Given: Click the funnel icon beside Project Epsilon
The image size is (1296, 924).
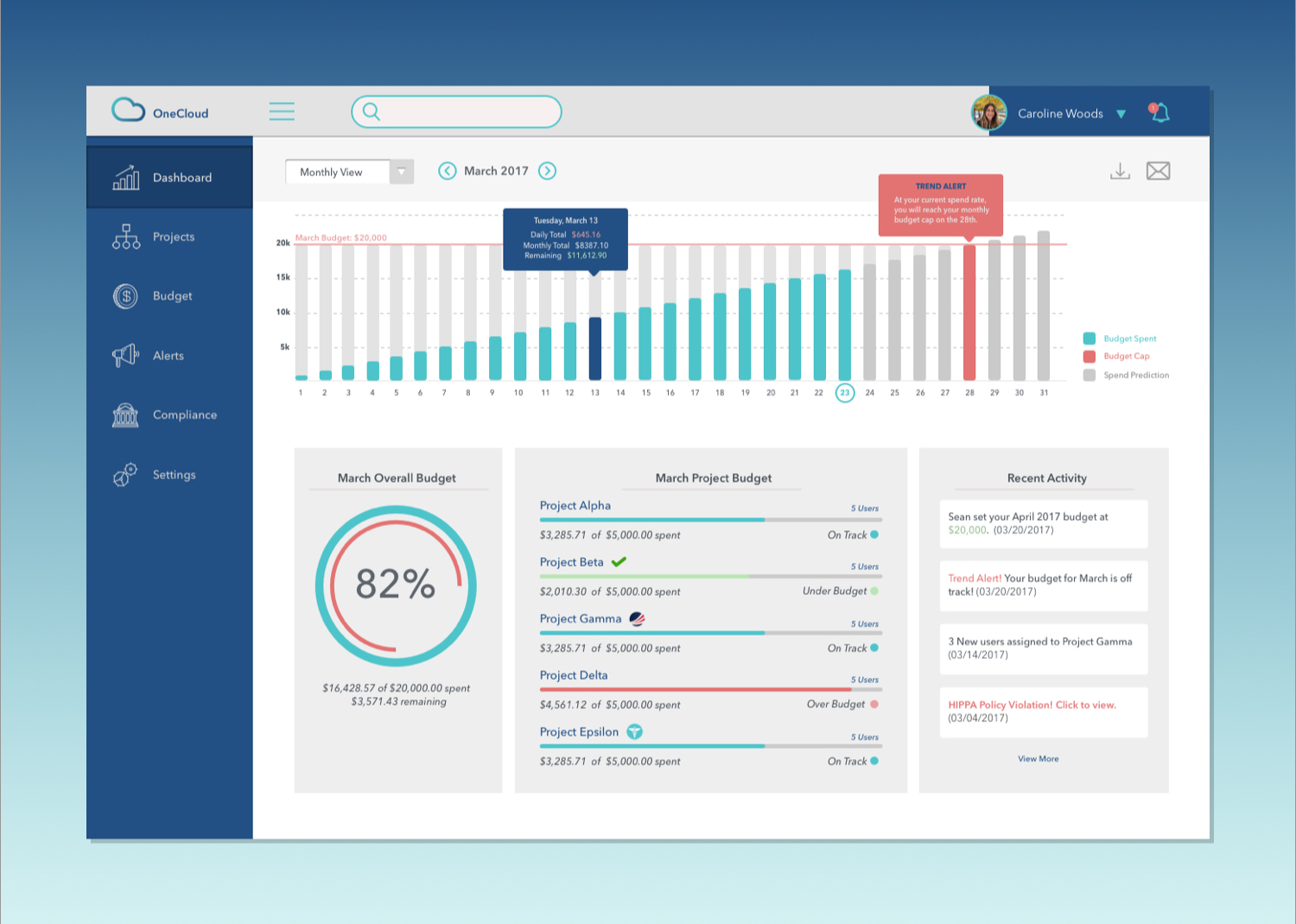Looking at the screenshot, I should tap(635, 731).
